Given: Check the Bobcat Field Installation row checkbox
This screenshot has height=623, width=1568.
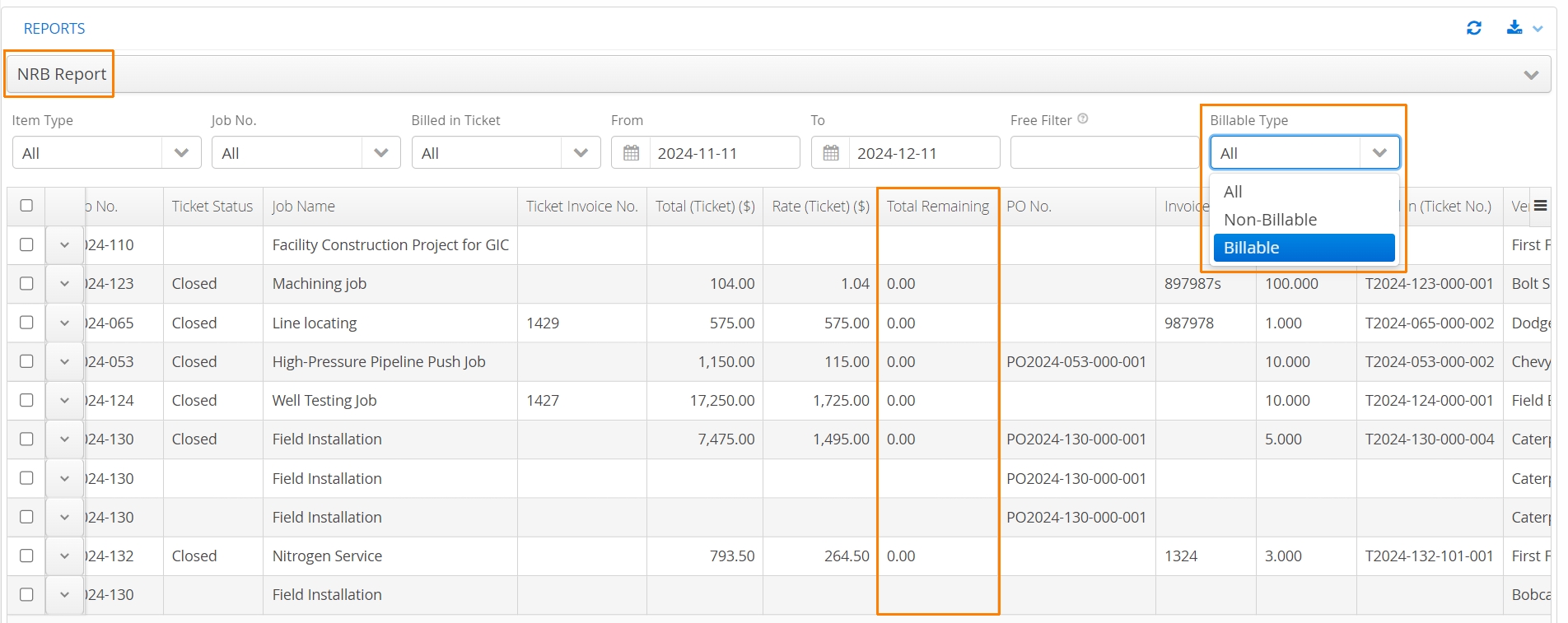Looking at the screenshot, I should point(26,594).
